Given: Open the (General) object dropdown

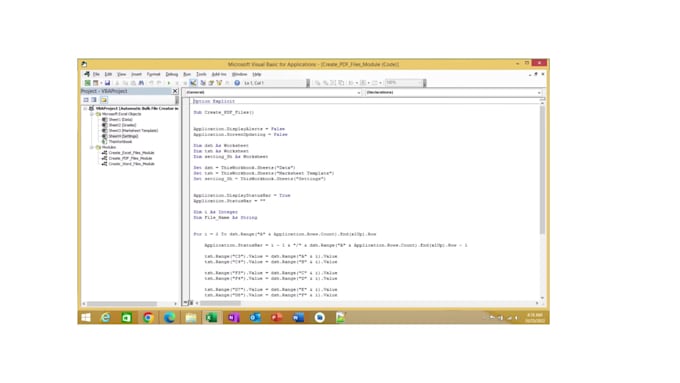Looking at the screenshot, I should coord(273,92).
